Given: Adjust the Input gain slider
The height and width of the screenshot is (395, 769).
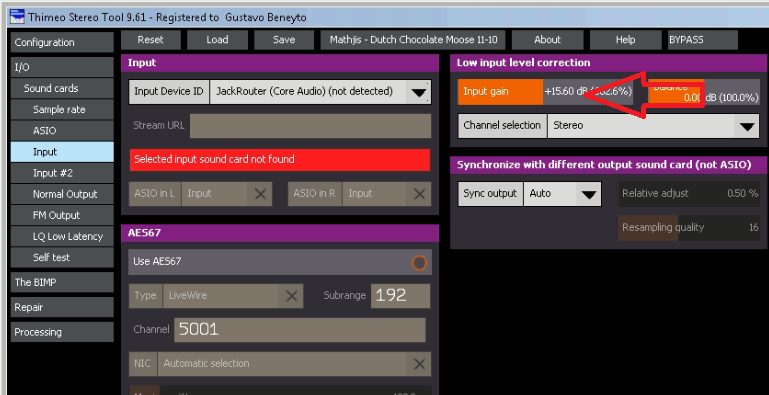Looking at the screenshot, I should [x=545, y=92].
